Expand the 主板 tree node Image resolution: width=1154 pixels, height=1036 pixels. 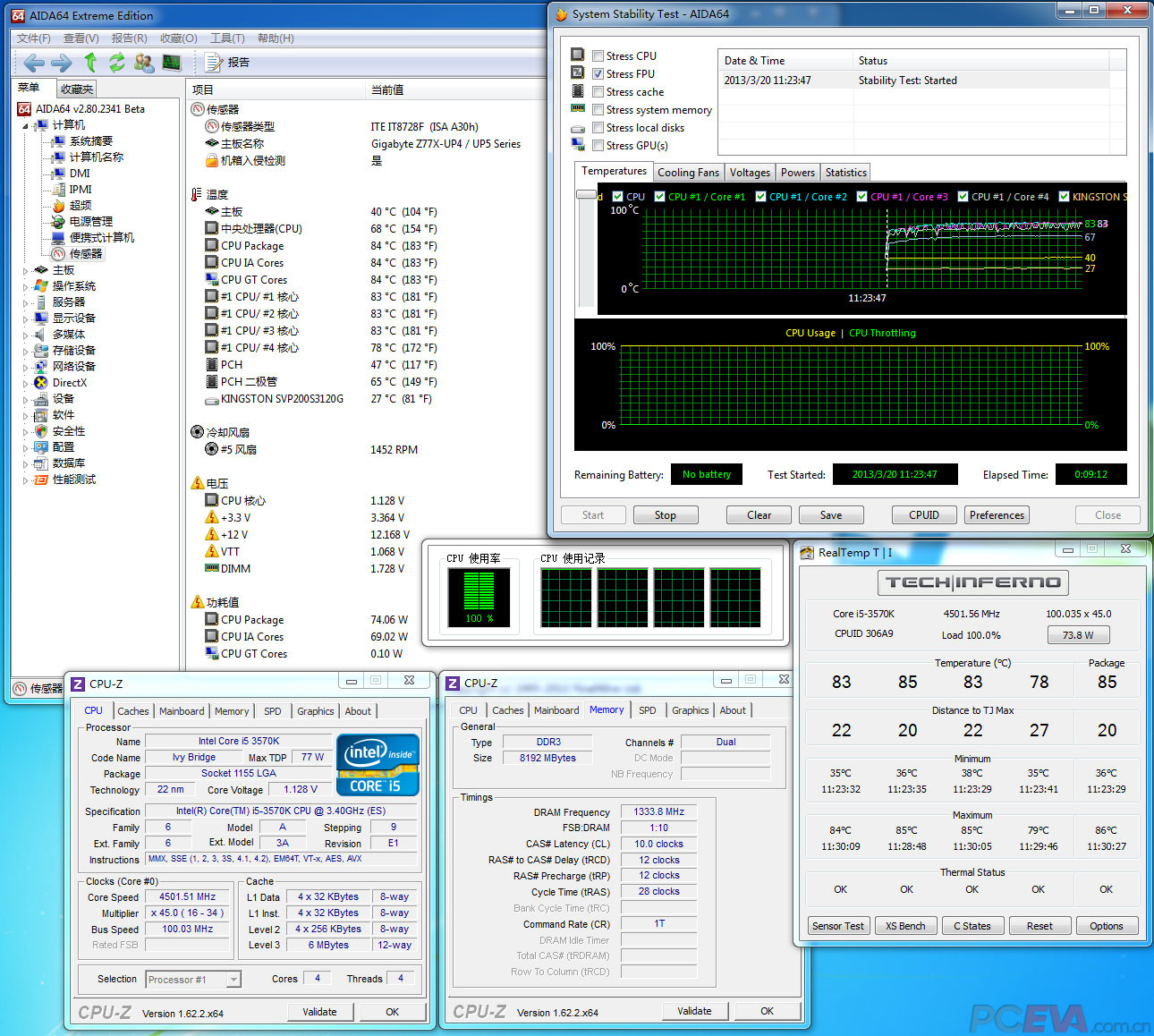[x=25, y=270]
